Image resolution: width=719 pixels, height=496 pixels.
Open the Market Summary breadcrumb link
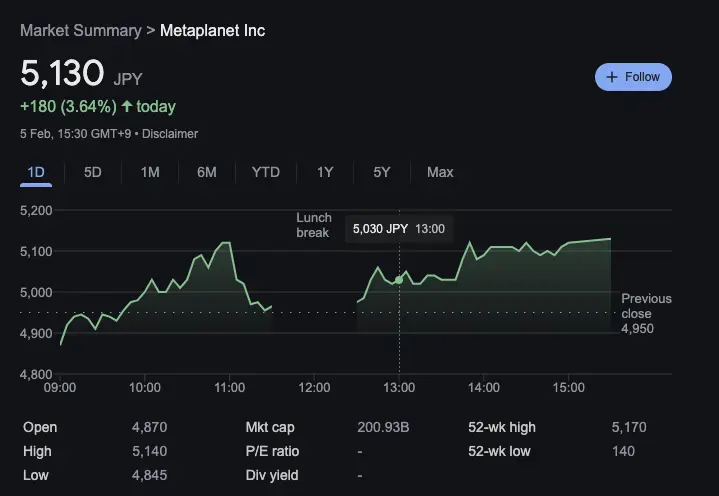pos(80,30)
